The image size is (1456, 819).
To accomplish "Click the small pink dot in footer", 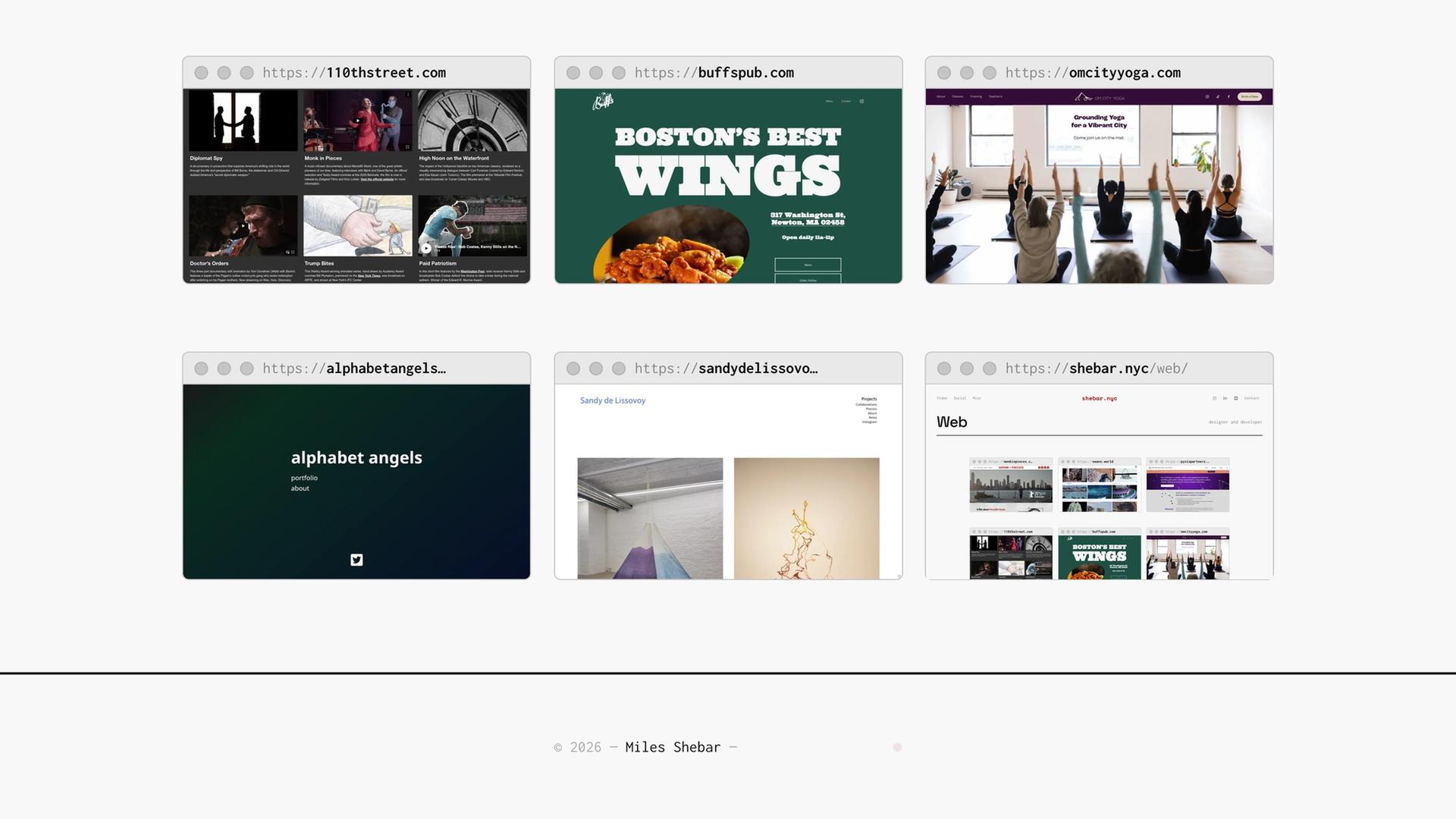I will click(897, 747).
